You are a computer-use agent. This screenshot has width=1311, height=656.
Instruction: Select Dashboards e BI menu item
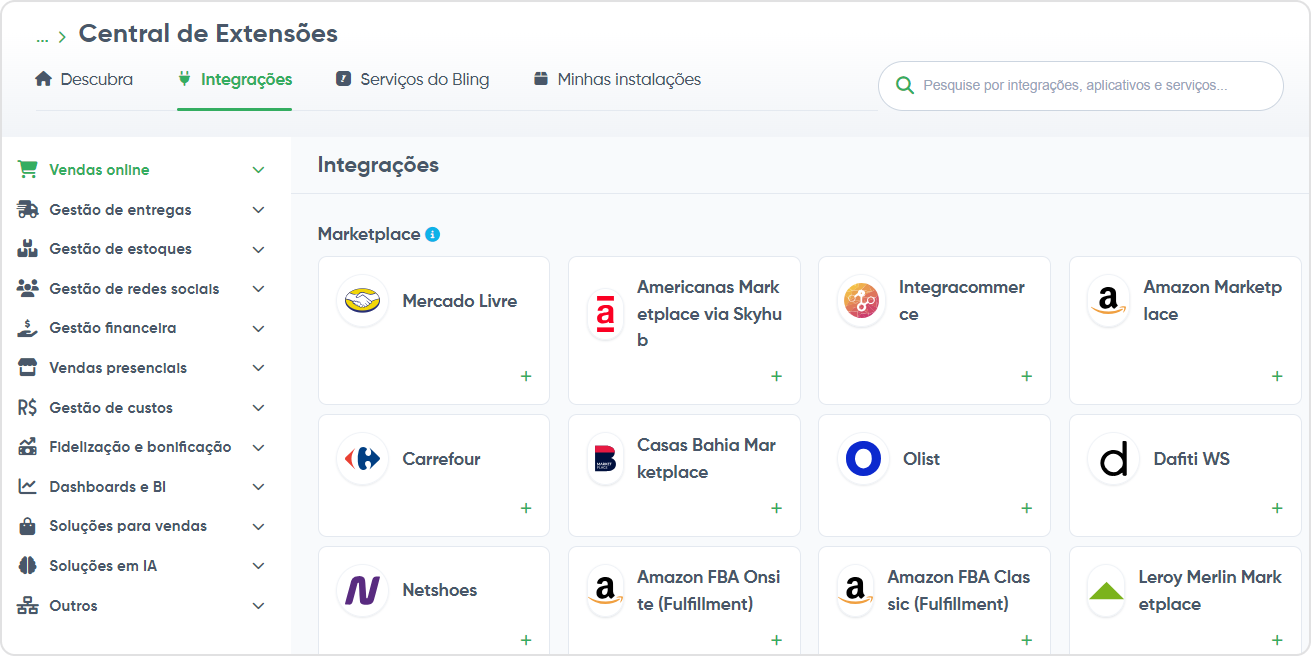[x=141, y=487]
